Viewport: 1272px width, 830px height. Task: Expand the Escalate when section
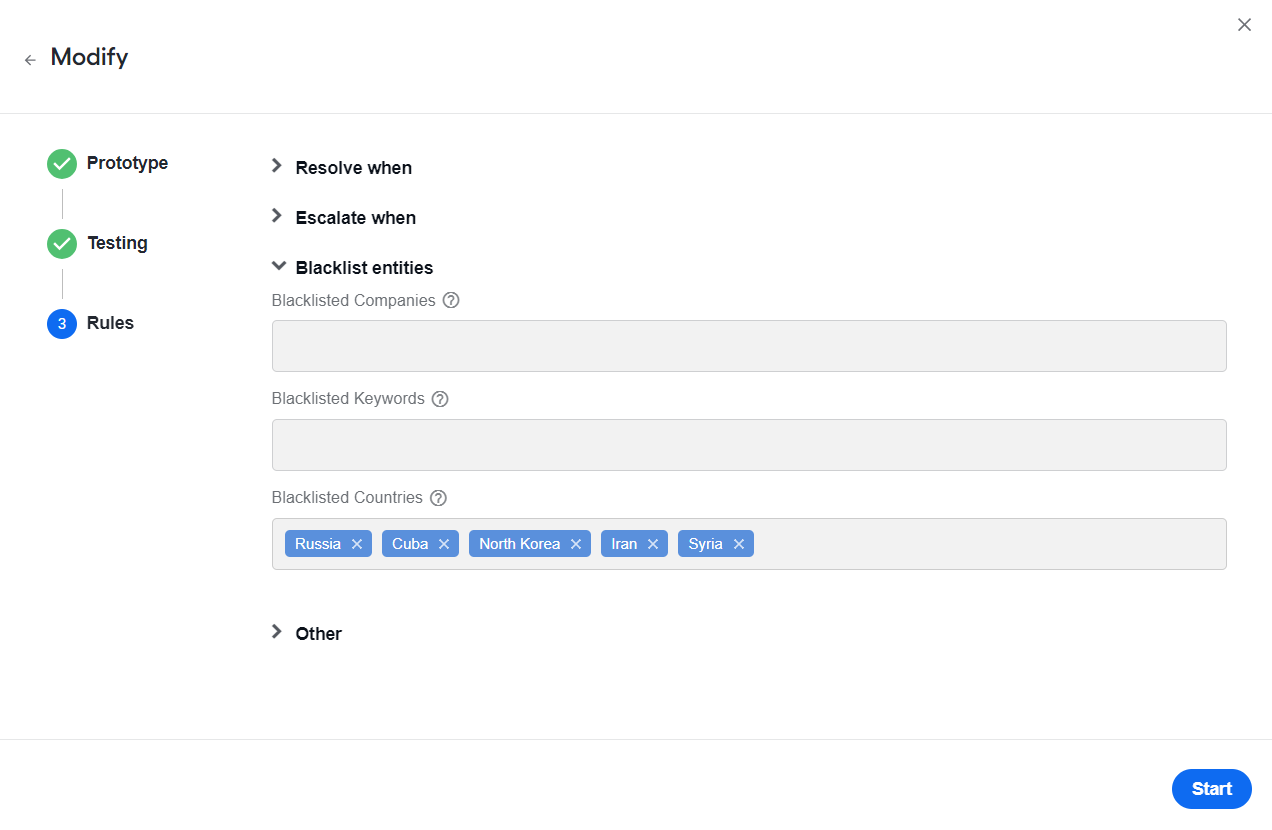(x=344, y=217)
